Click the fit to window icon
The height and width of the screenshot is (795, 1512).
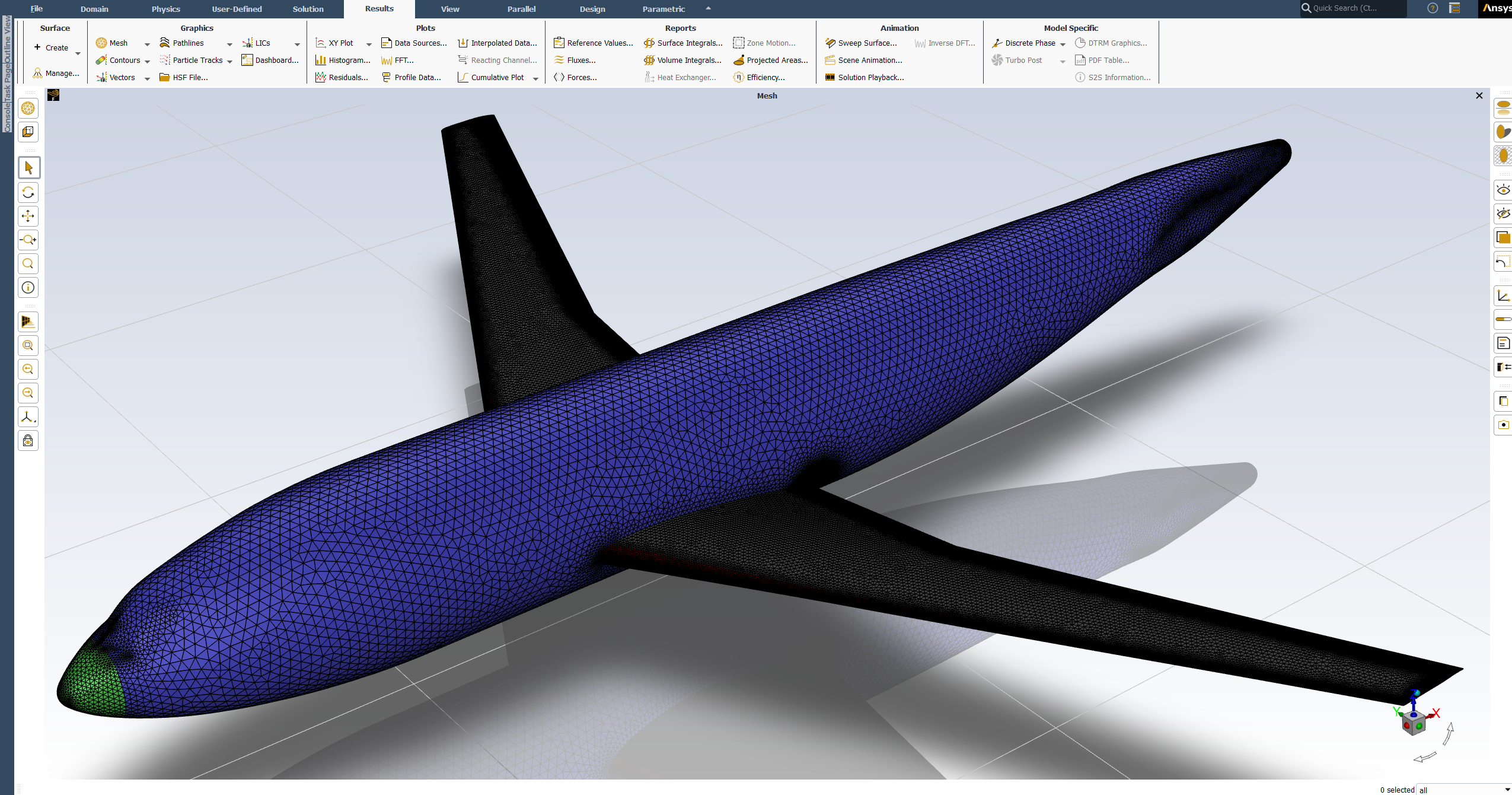pyautogui.click(x=28, y=345)
